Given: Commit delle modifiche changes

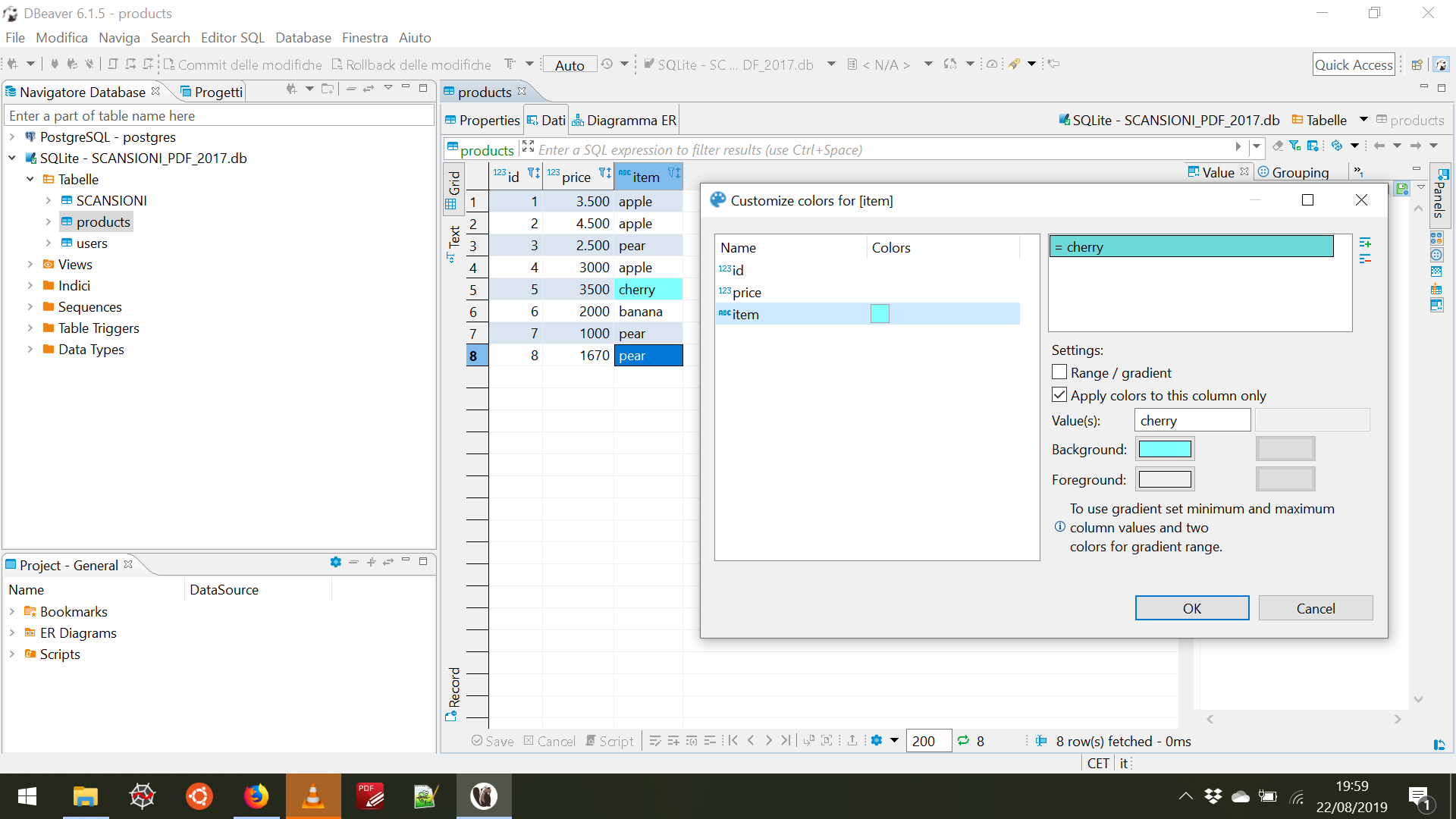Looking at the screenshot, I should (241, 64).
